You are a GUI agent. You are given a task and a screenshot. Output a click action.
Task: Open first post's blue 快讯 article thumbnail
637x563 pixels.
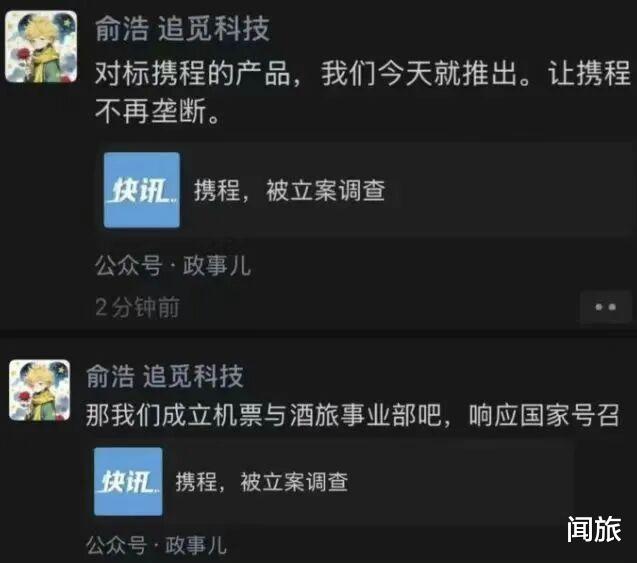pos(141,190)
